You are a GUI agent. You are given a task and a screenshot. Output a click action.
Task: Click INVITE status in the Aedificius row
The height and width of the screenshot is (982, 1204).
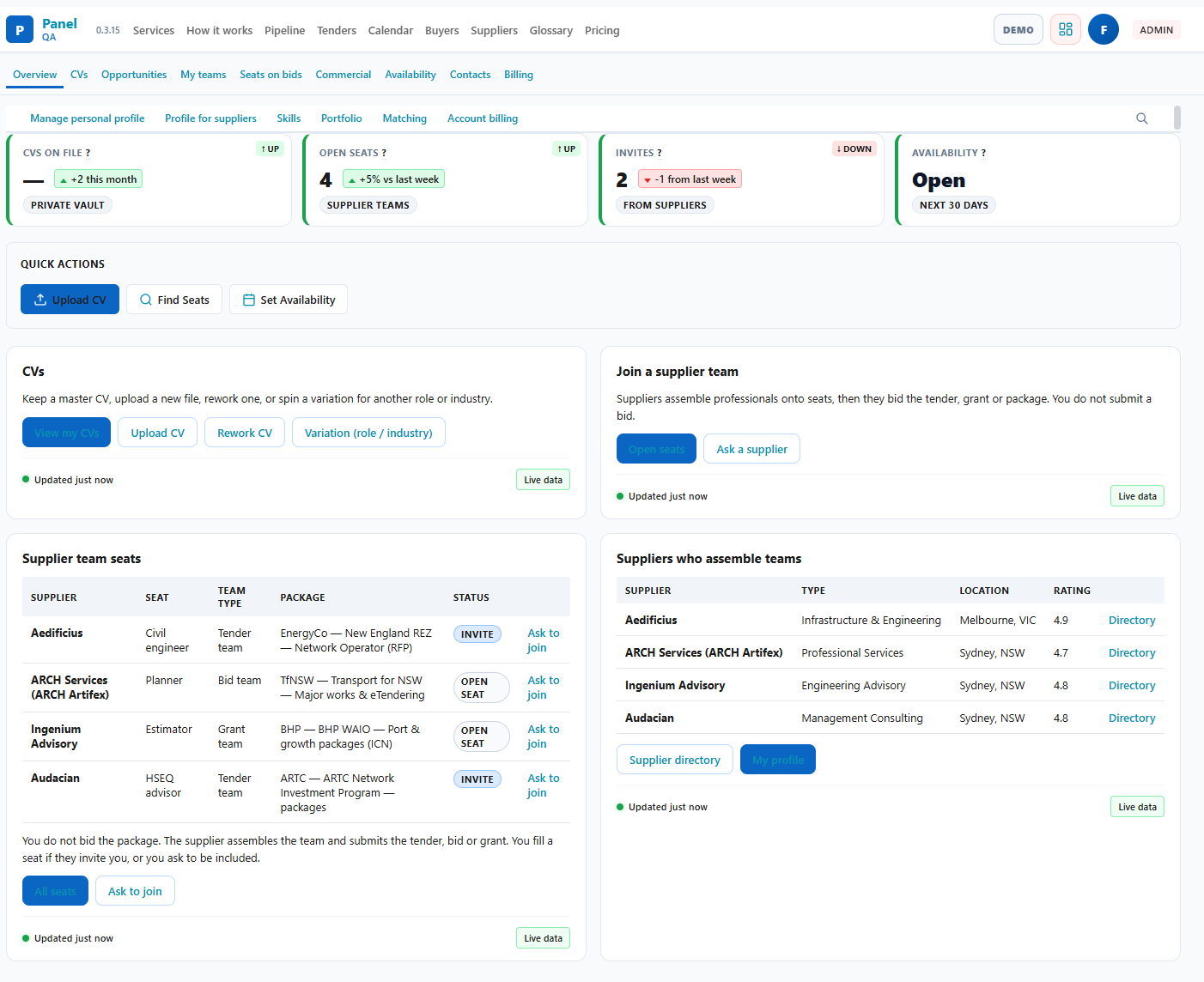tap(477, 634)
